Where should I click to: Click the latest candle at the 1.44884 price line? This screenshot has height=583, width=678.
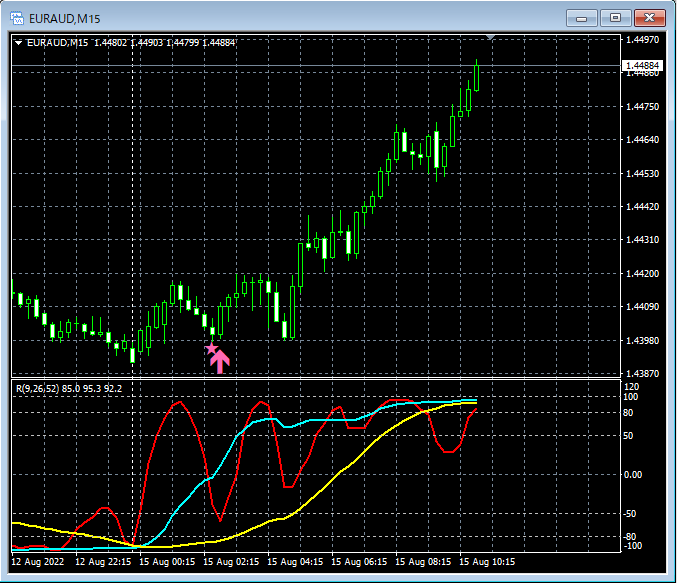pos(477,78)
